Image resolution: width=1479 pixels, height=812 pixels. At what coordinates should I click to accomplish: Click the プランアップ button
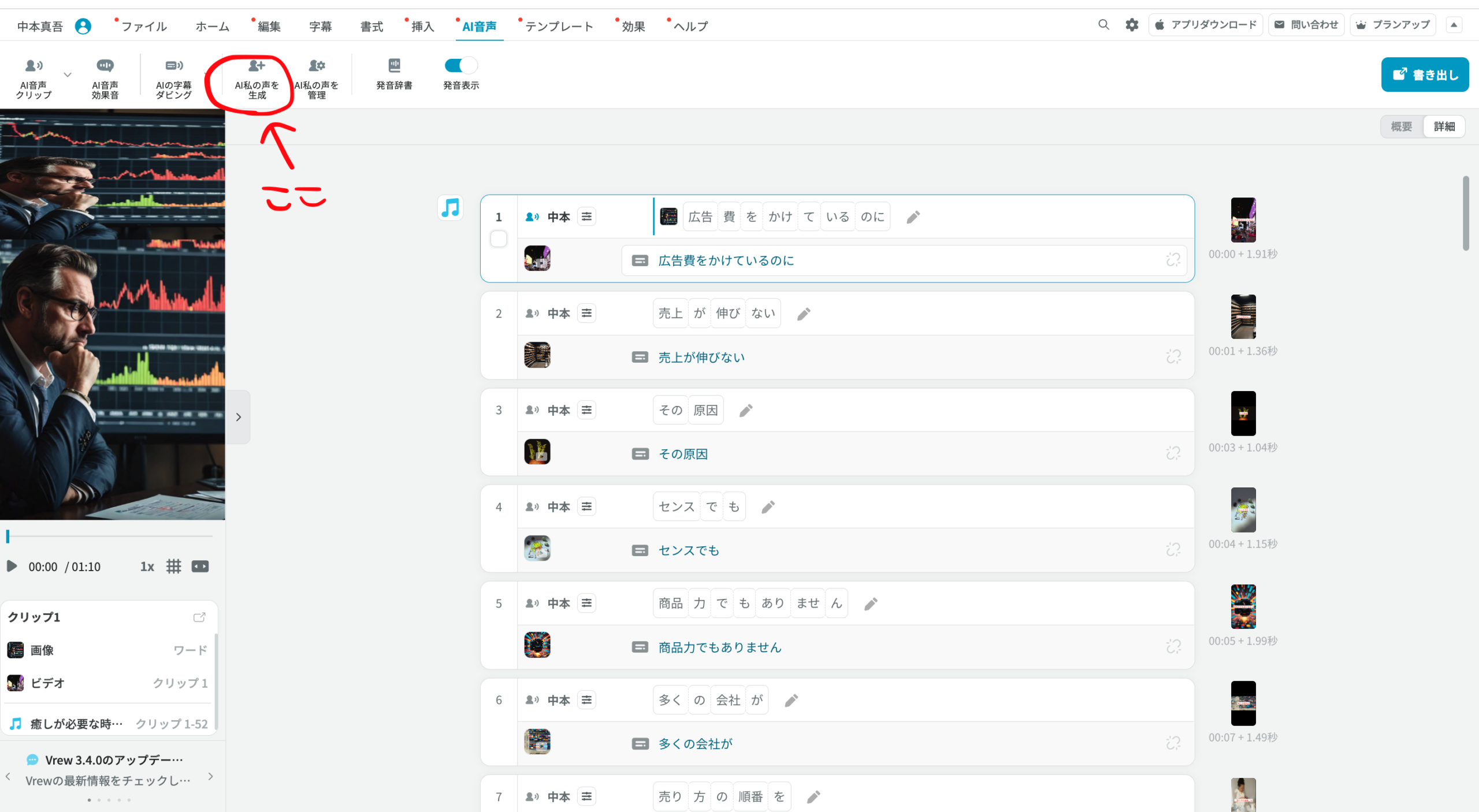point(1393,25)
